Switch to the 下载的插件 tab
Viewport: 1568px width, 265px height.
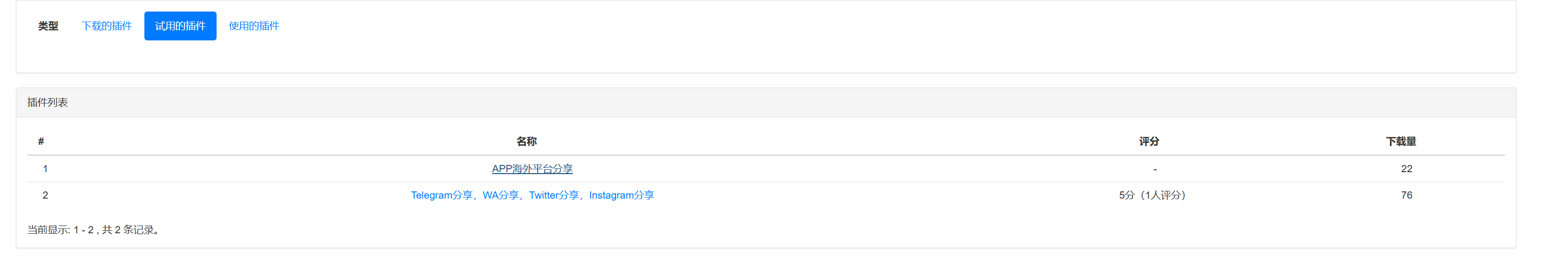pos(106,26)
